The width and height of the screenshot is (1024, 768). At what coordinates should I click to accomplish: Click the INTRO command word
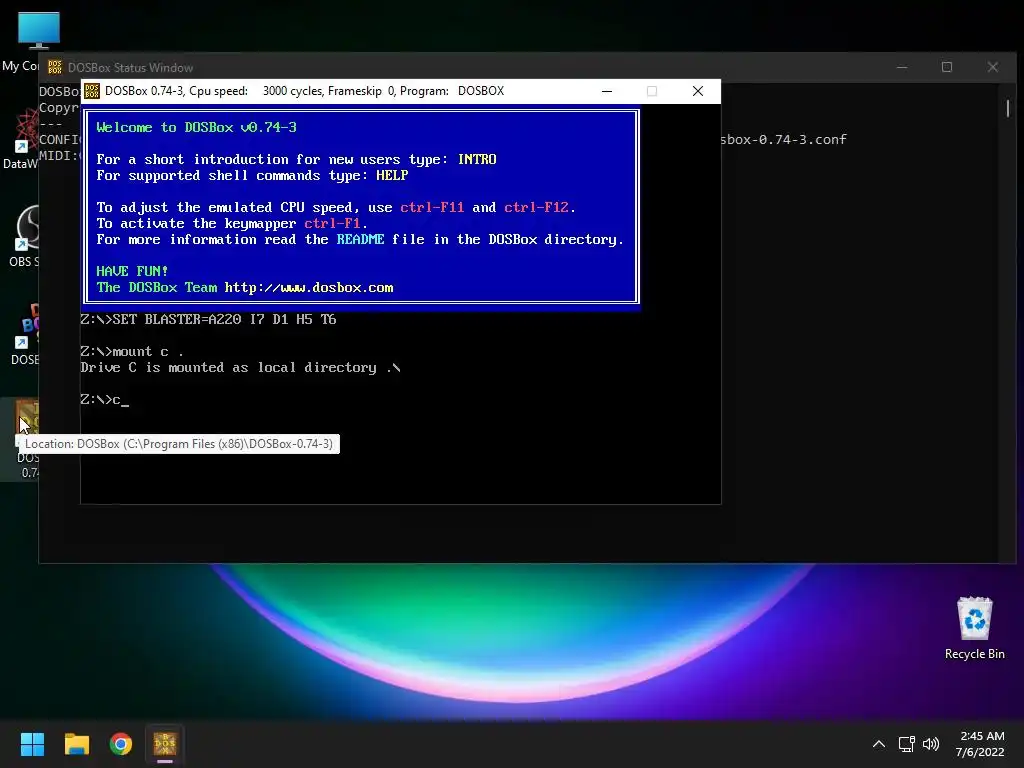tap(477, 159)
